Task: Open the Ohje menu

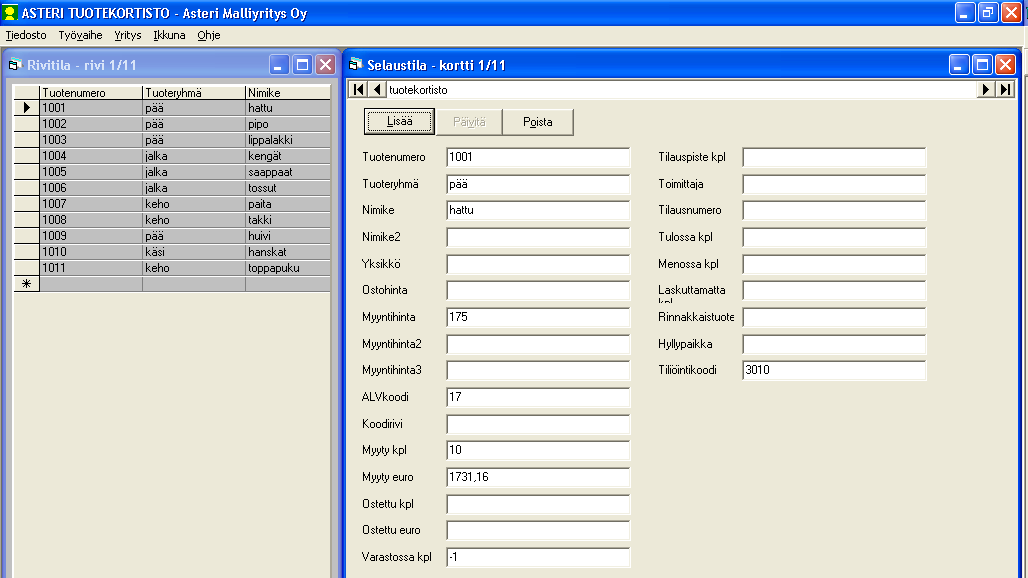Action: (208, 35)
